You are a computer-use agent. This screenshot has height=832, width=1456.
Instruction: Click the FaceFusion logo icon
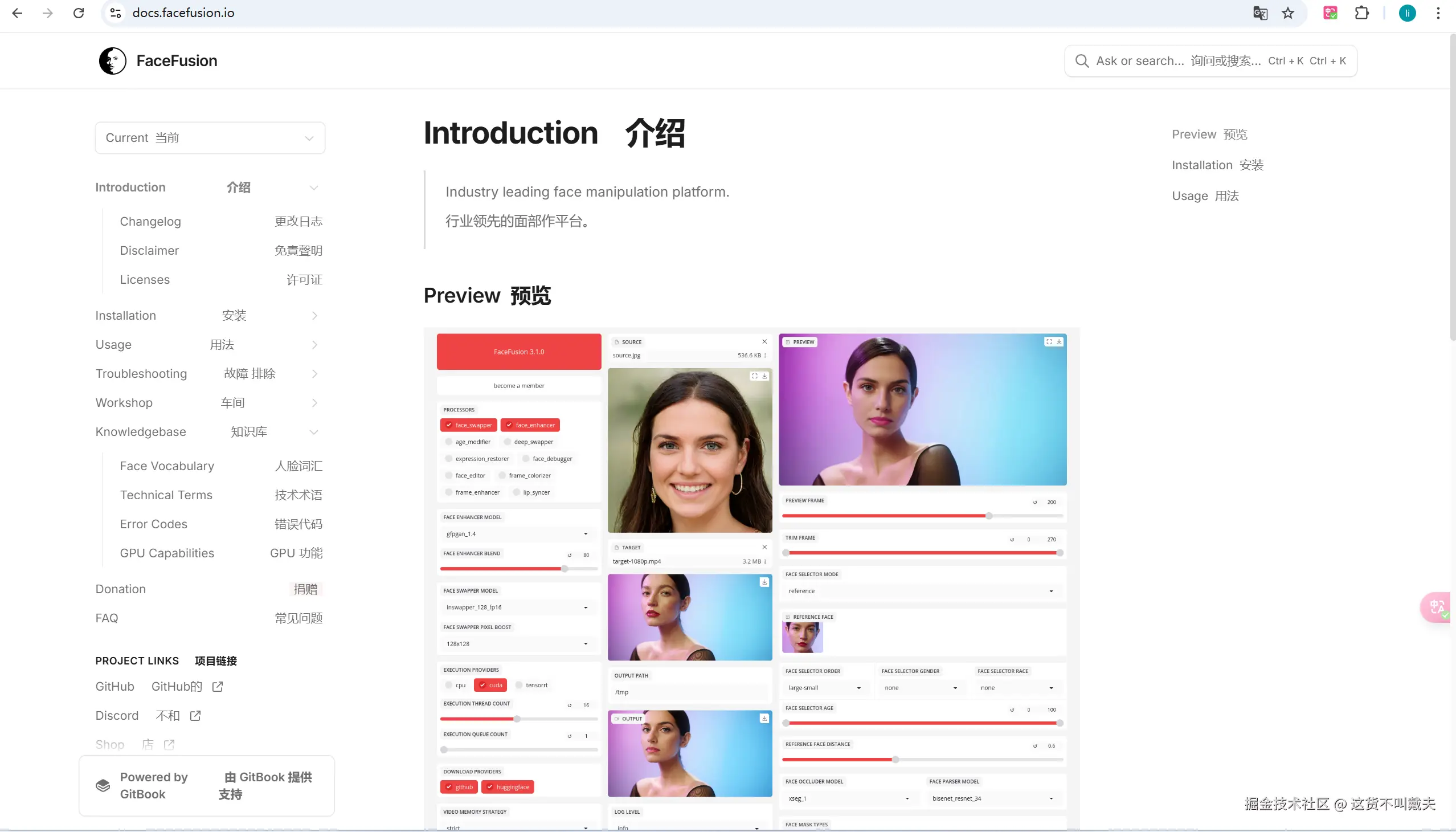[113, 60]
